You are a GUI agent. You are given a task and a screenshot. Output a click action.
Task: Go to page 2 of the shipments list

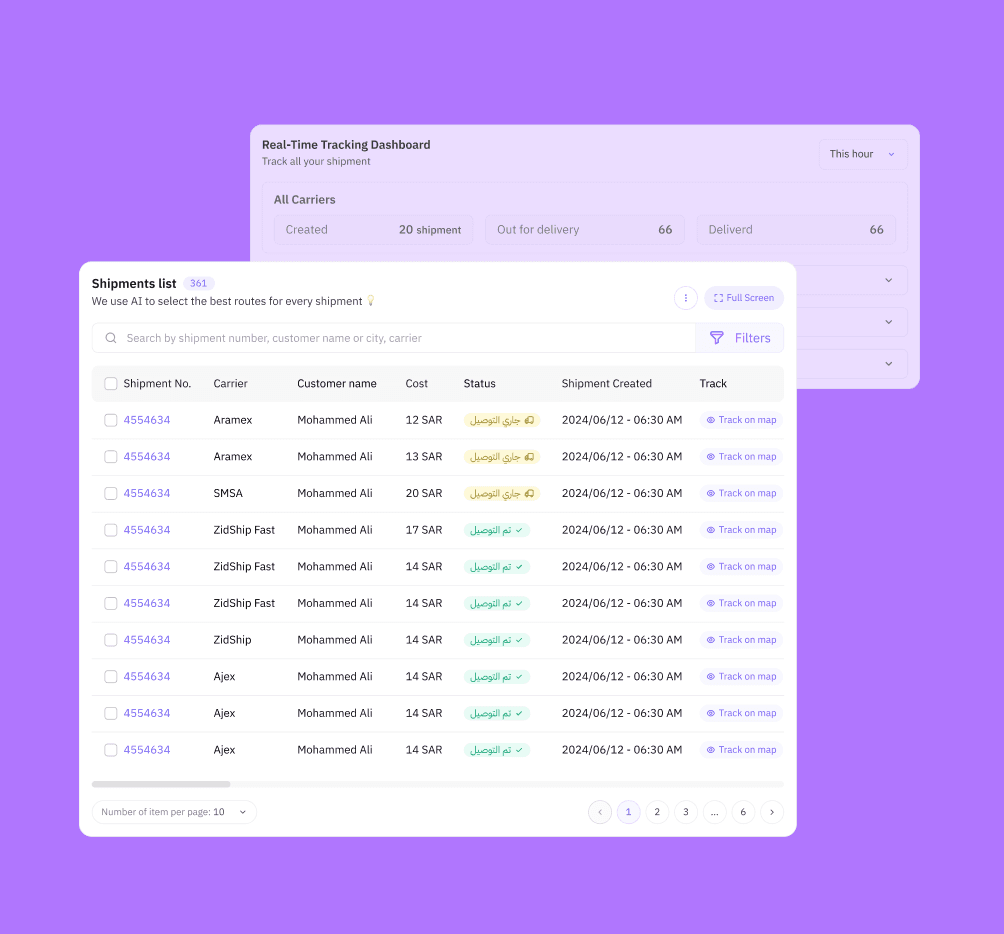pos(657,812)
